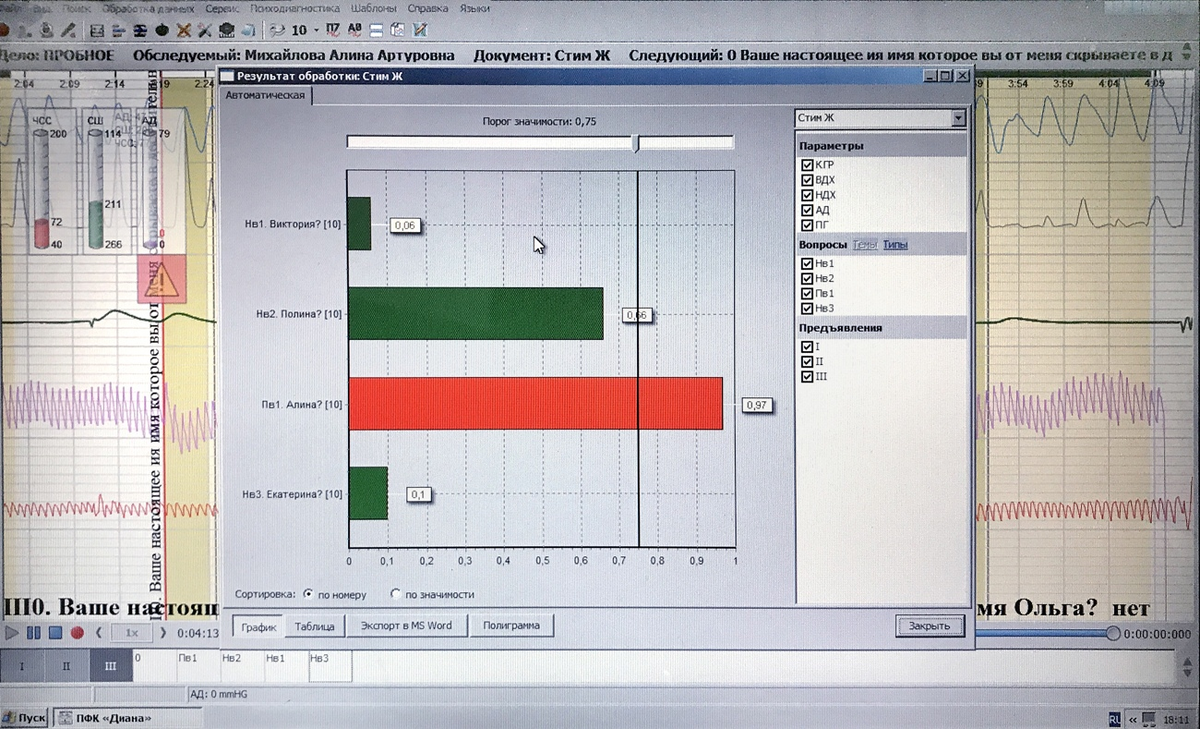Select sorting по значимости radio button
This screenshot has width=1200, height=729.
click(x=395, y=594)
